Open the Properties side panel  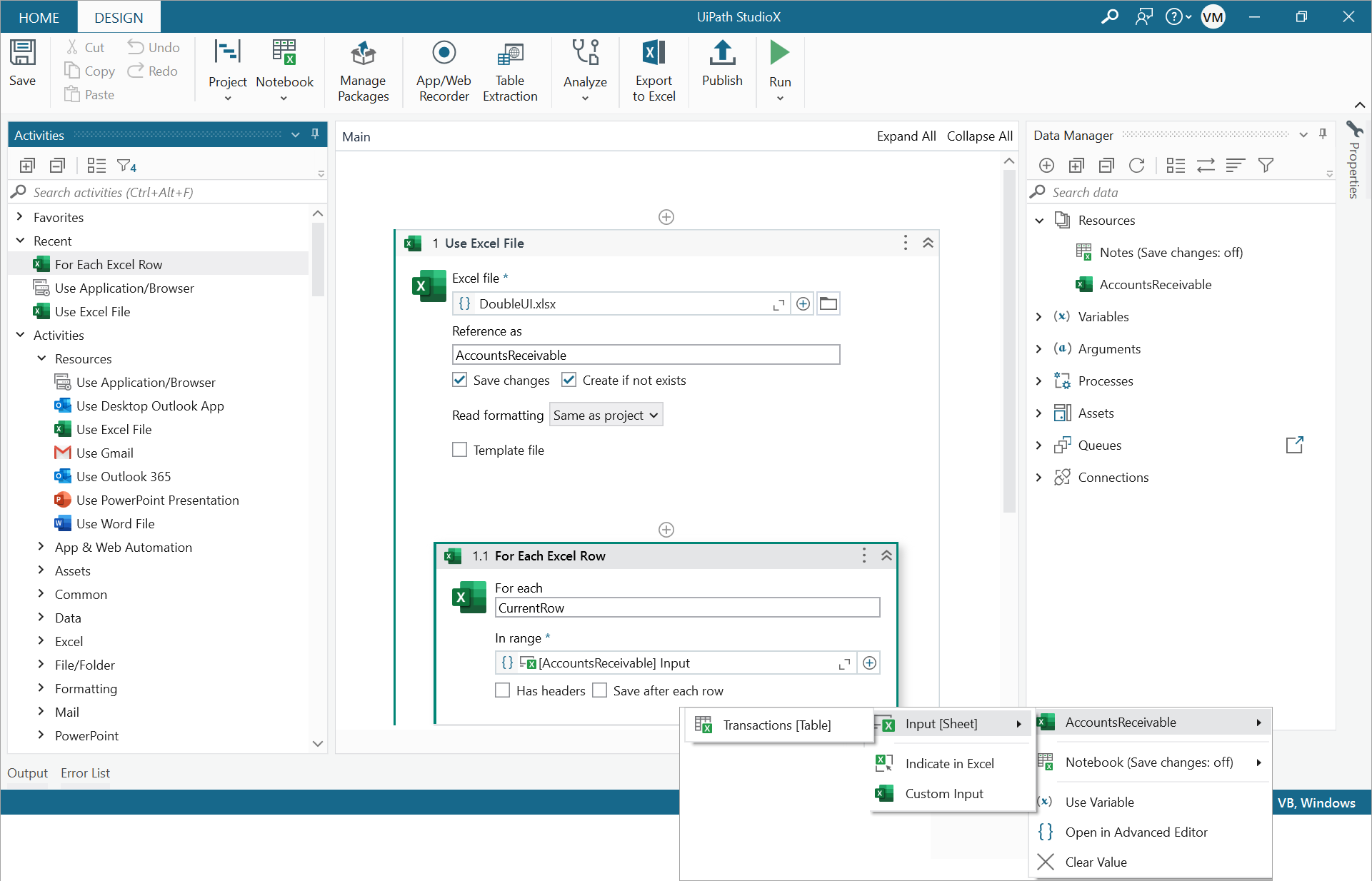tap(1354, 160)
